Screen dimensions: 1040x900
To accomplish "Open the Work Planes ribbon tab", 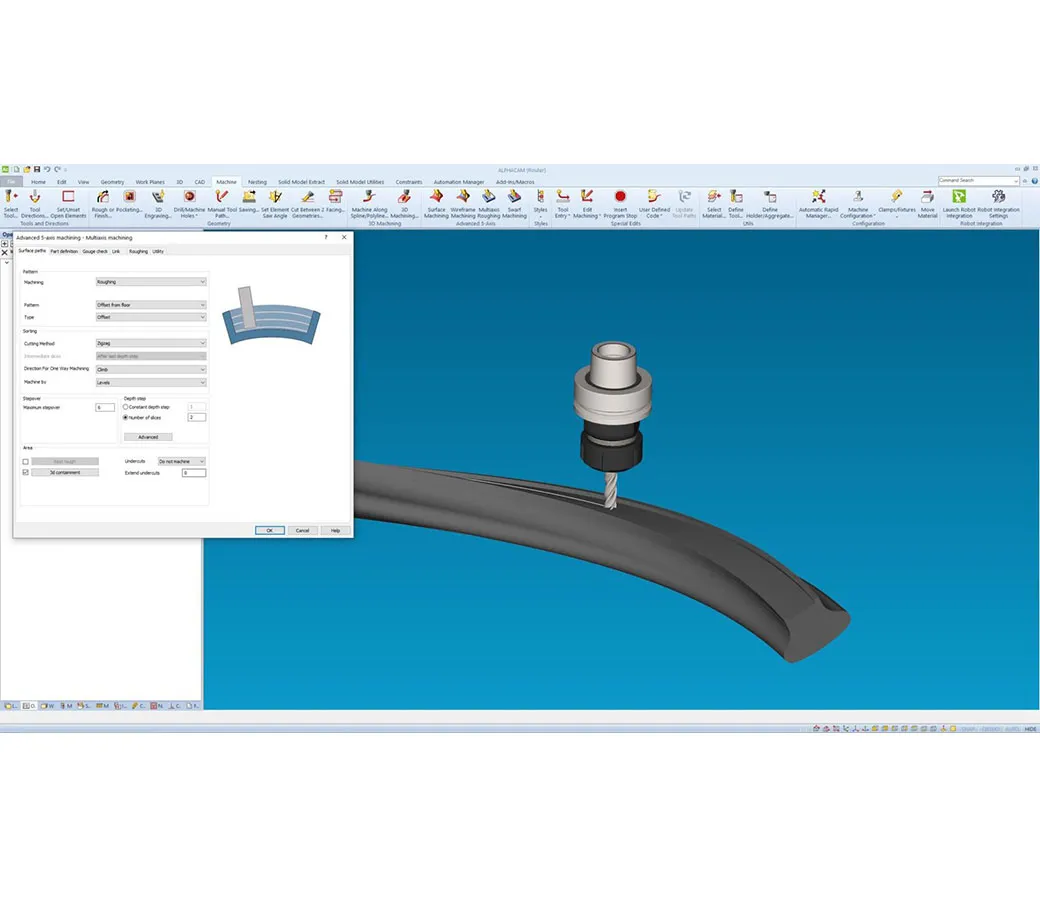I will [150, 182].
